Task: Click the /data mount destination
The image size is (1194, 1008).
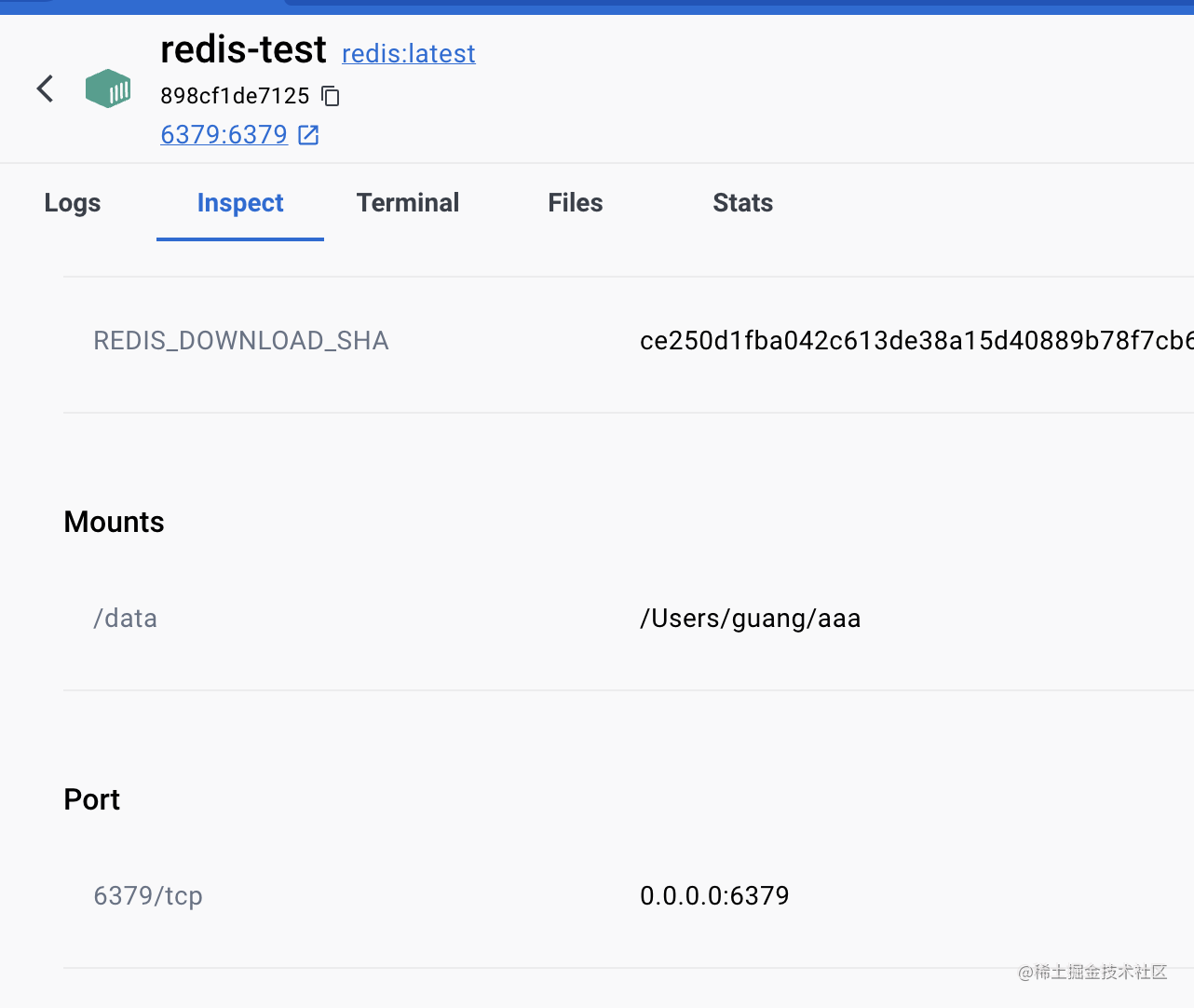Action: (x=126, y=619)
